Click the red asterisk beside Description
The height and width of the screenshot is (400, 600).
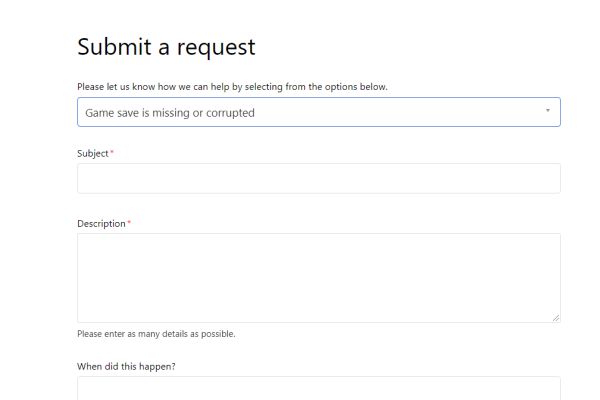click(x=129, y=223)
